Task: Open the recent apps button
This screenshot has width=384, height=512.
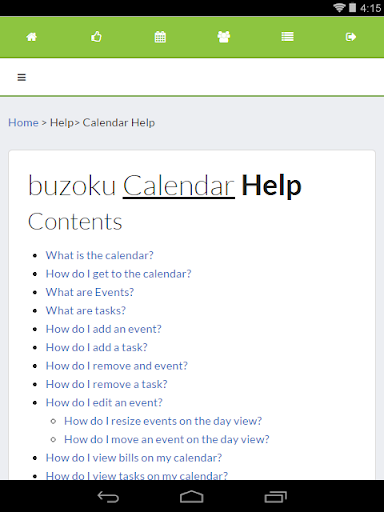Action: (276, 497)
